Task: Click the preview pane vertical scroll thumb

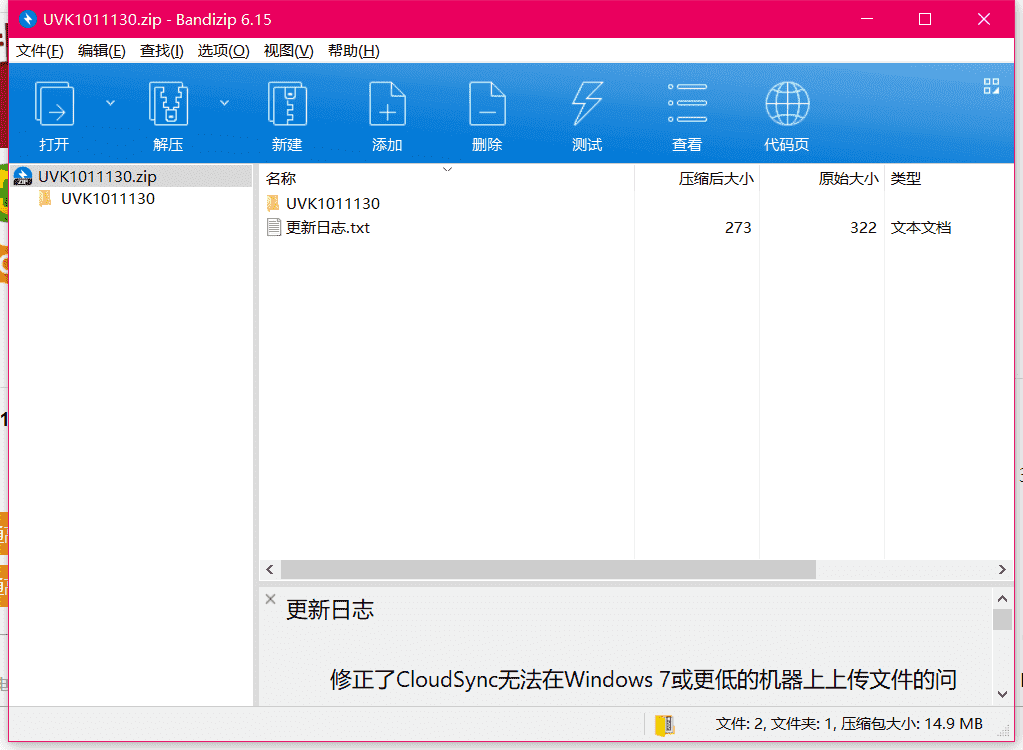Action: pos(1002,620)
